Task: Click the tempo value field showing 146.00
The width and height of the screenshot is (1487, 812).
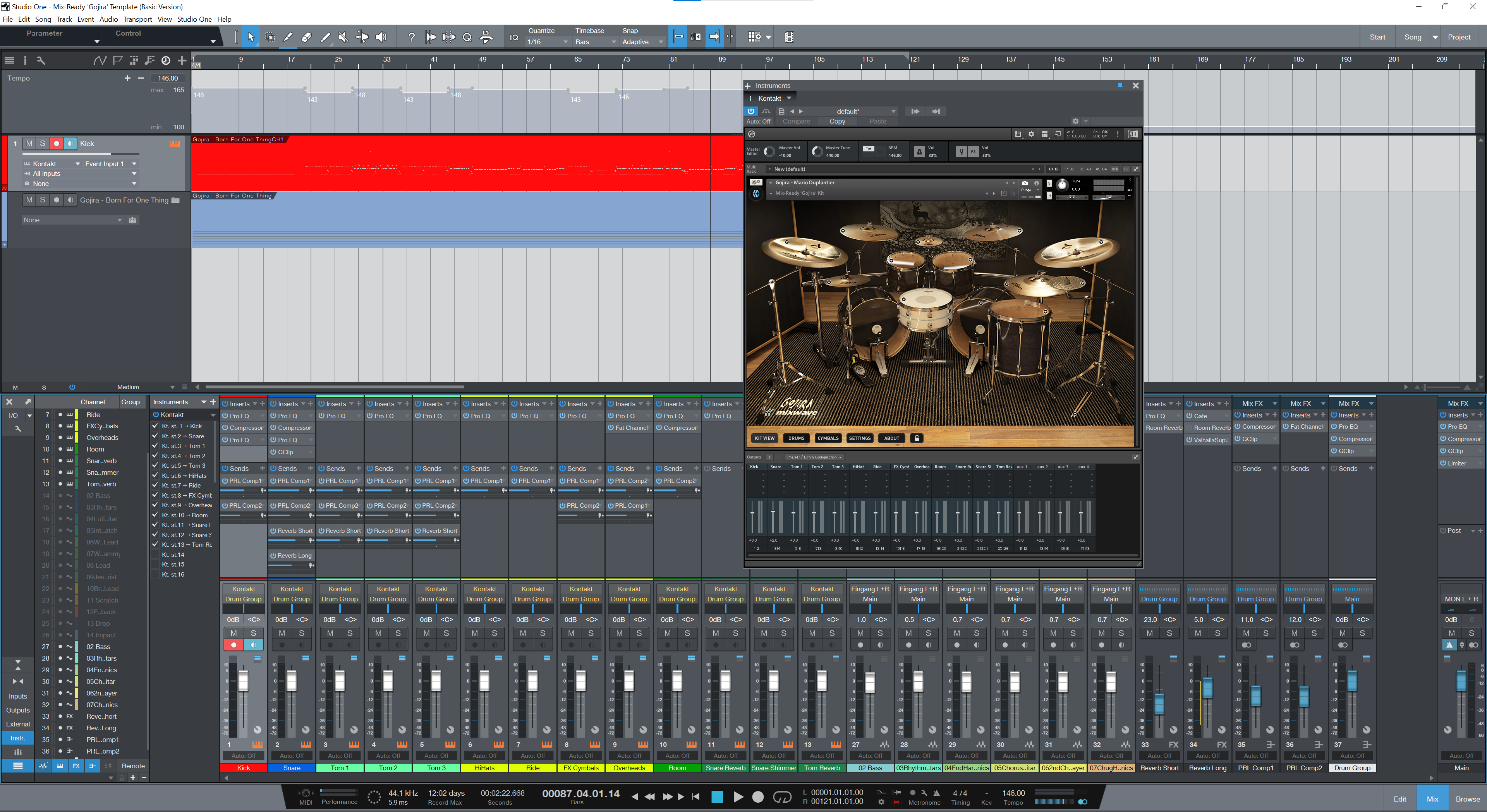Action: pyautogui.click(x=168, y=79)
